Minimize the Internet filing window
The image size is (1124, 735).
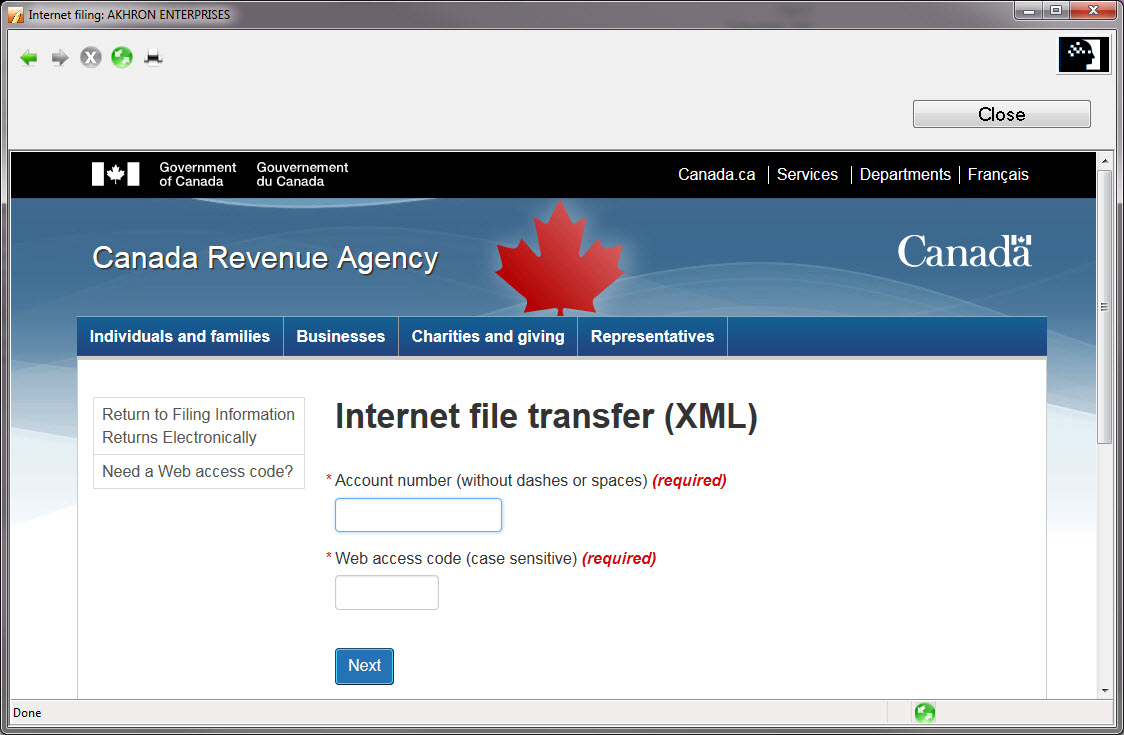pos(1029,11)
